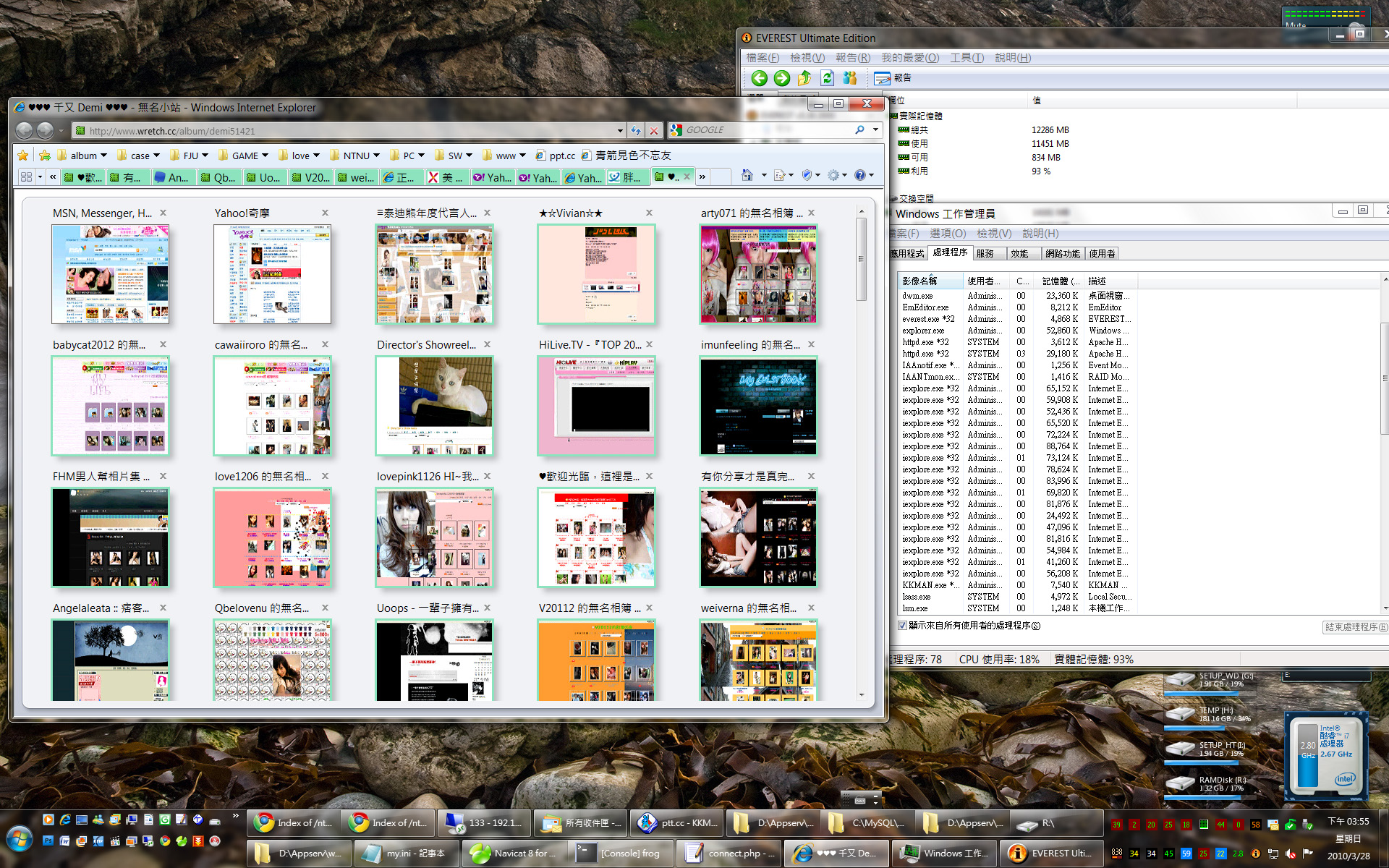Open the IE Home page icon
The height and width of the screenshot is (868, 1389).
[x=747, y=175]
